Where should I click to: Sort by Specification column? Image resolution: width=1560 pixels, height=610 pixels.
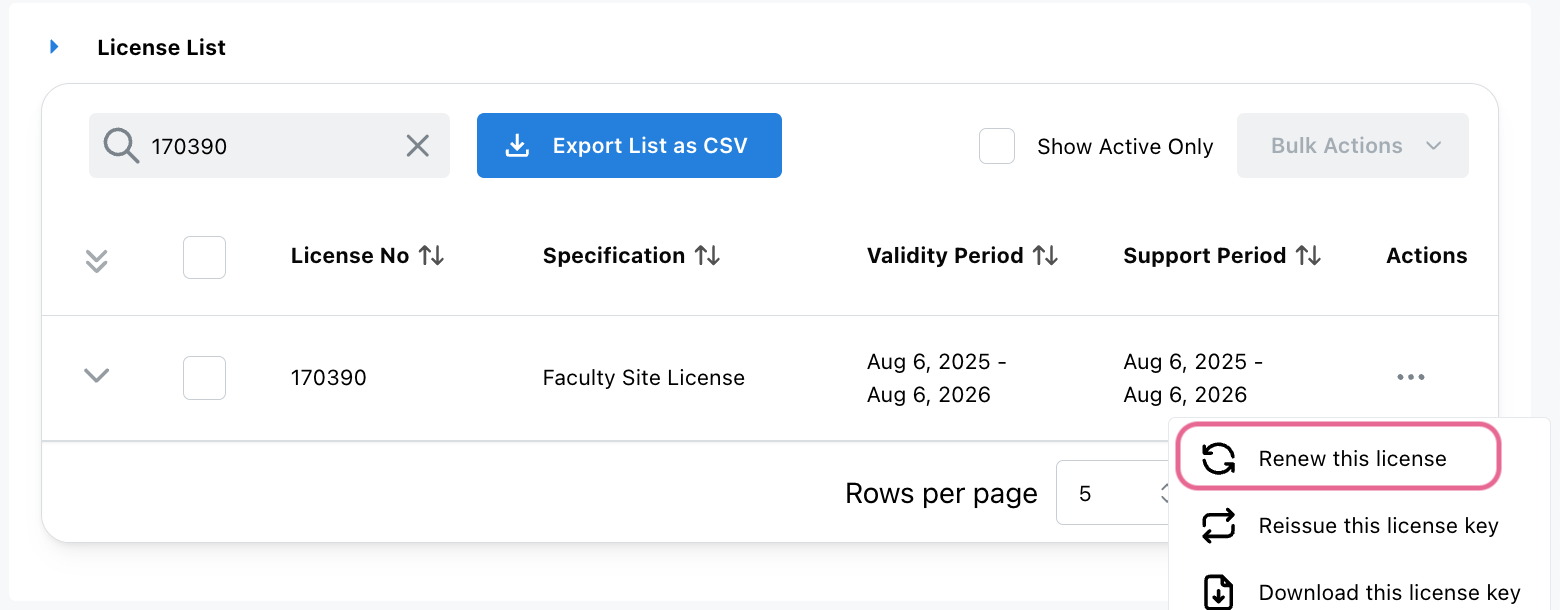tap(707, 256)
